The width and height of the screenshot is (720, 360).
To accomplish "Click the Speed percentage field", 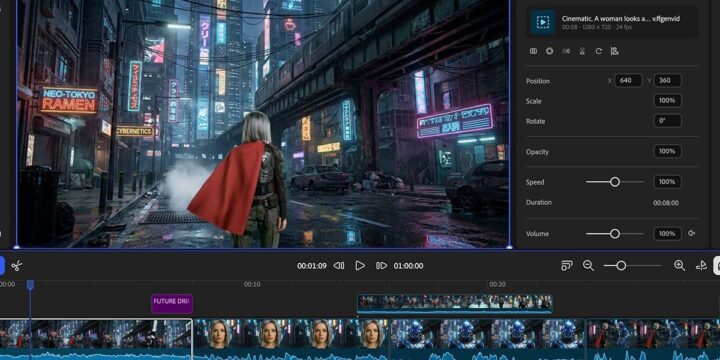I will 667,181.
